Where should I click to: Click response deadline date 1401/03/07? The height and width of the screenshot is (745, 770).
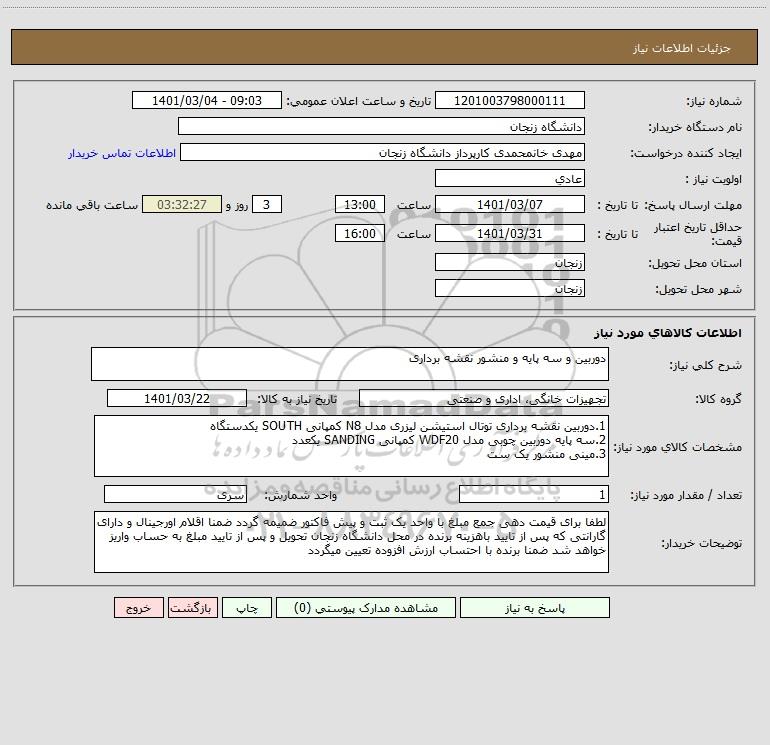coord(510,204)
